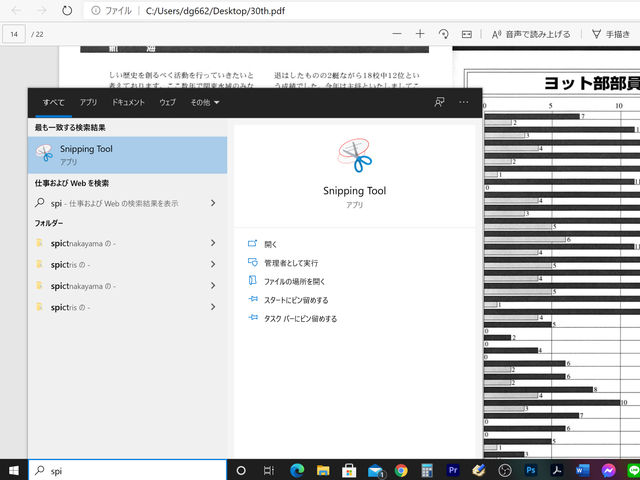Expand arrow of first spictnakayama folder

click(213, 243)
